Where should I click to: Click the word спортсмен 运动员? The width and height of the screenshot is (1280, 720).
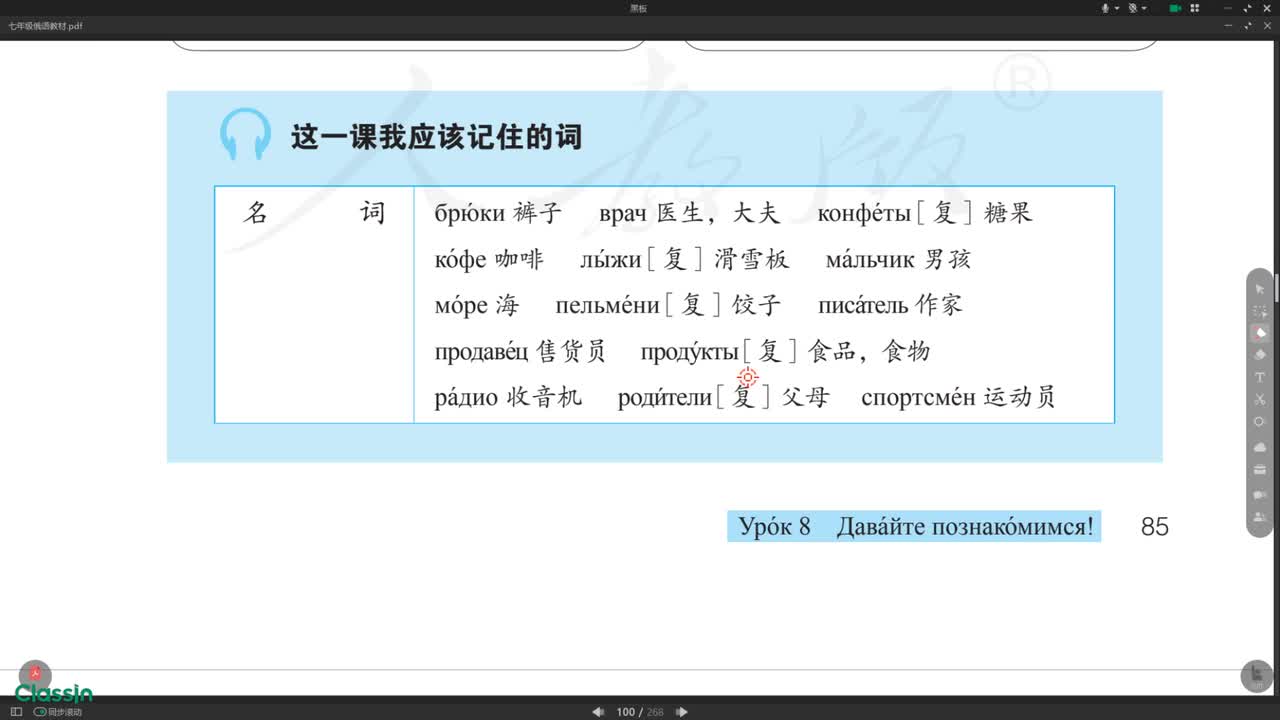point(958,397)
